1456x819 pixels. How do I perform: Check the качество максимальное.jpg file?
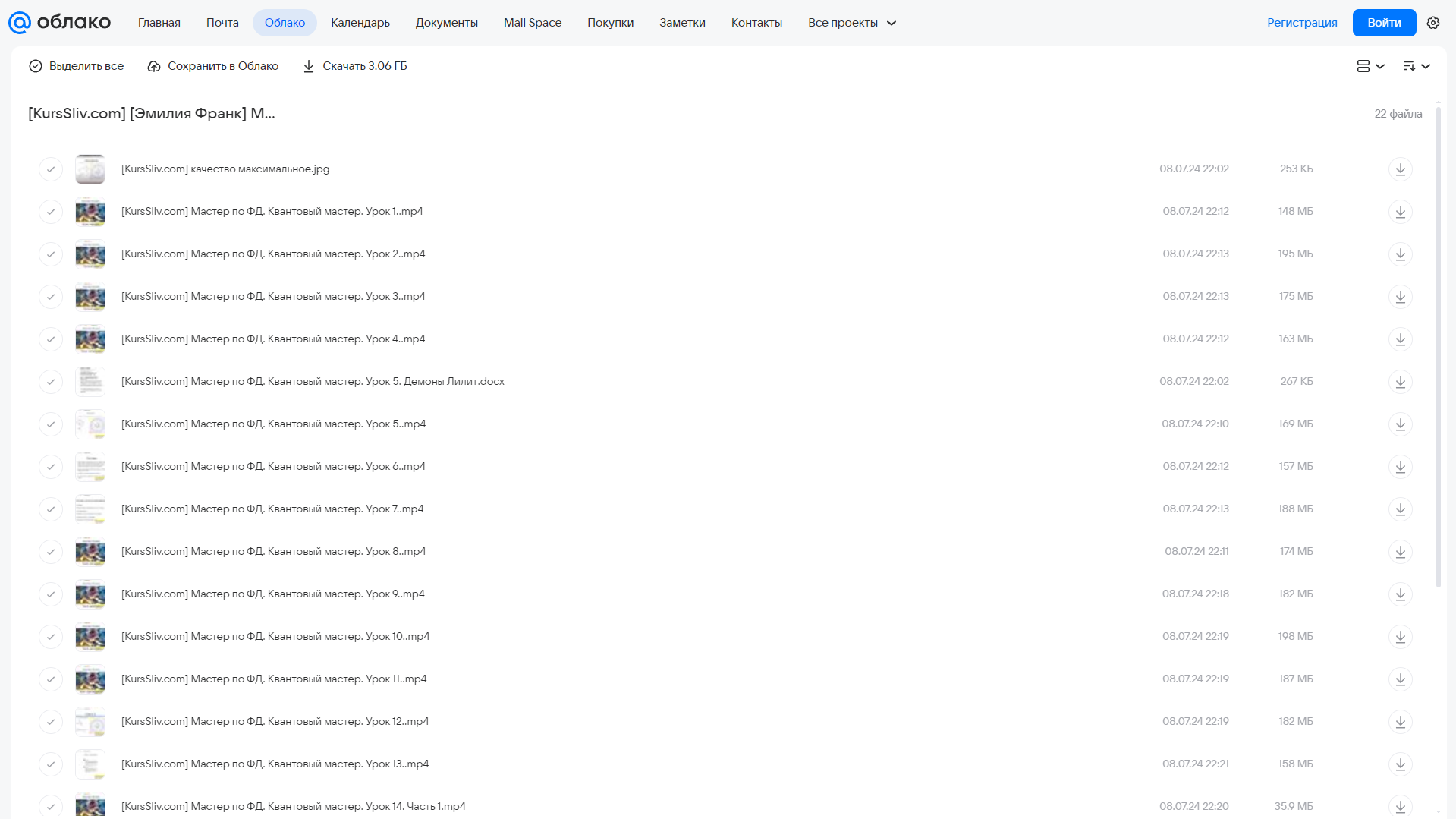[x=51, y=169]
